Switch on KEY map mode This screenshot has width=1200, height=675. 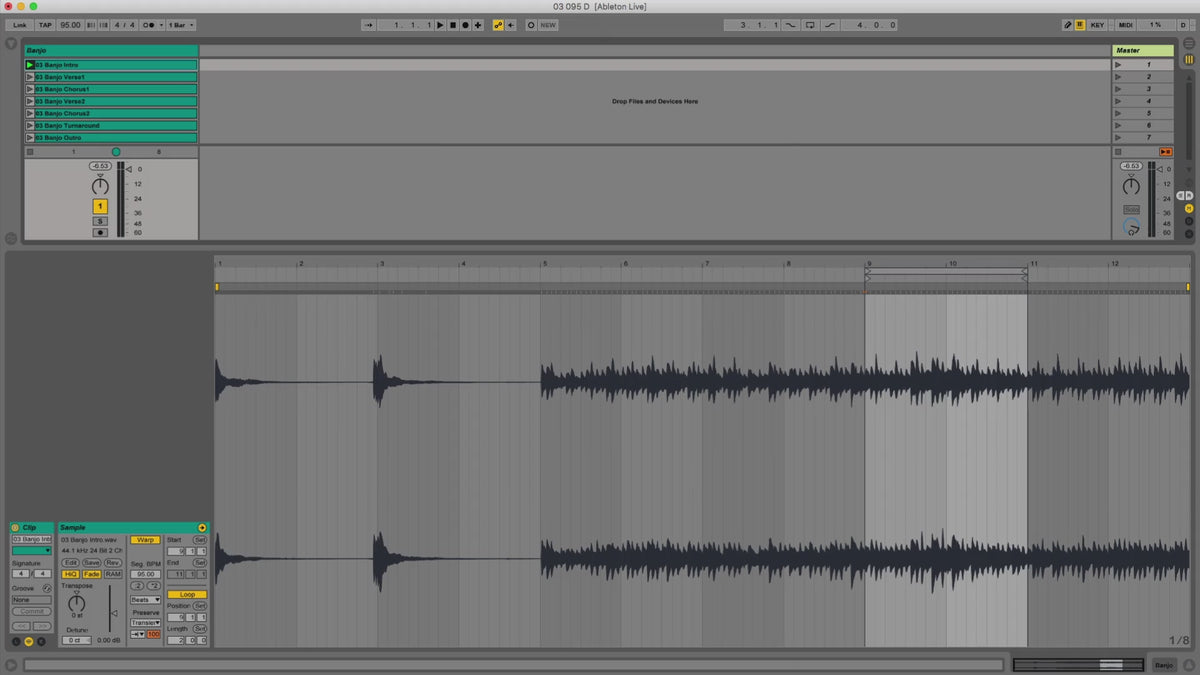(1097, 25)
